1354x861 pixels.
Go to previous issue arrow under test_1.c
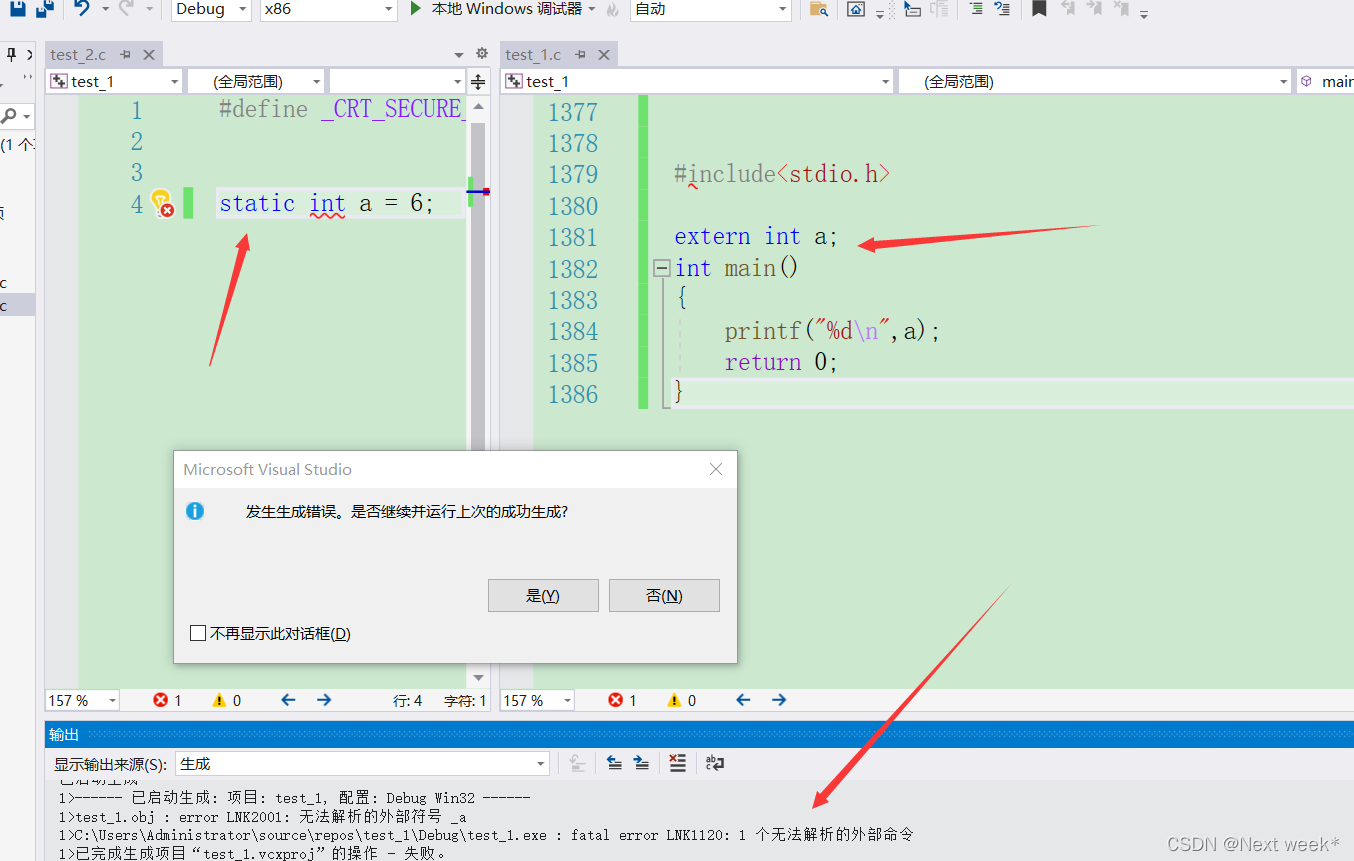coord(743,700)
